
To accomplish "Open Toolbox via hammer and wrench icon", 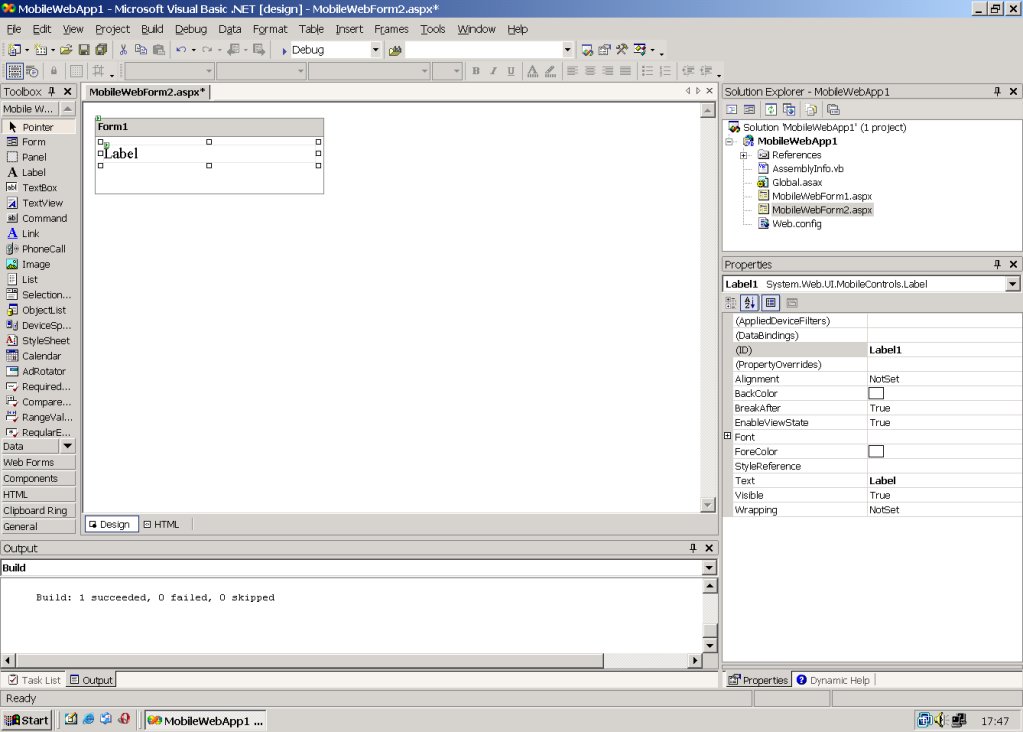I will click(x=622, y=50).
